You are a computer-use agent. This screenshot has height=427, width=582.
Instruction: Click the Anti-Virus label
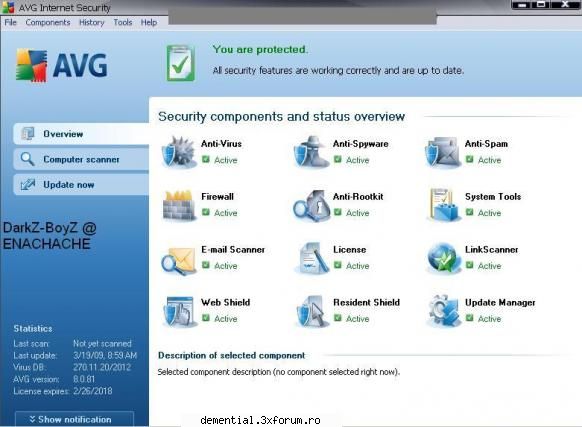click(x=221, y=144)
